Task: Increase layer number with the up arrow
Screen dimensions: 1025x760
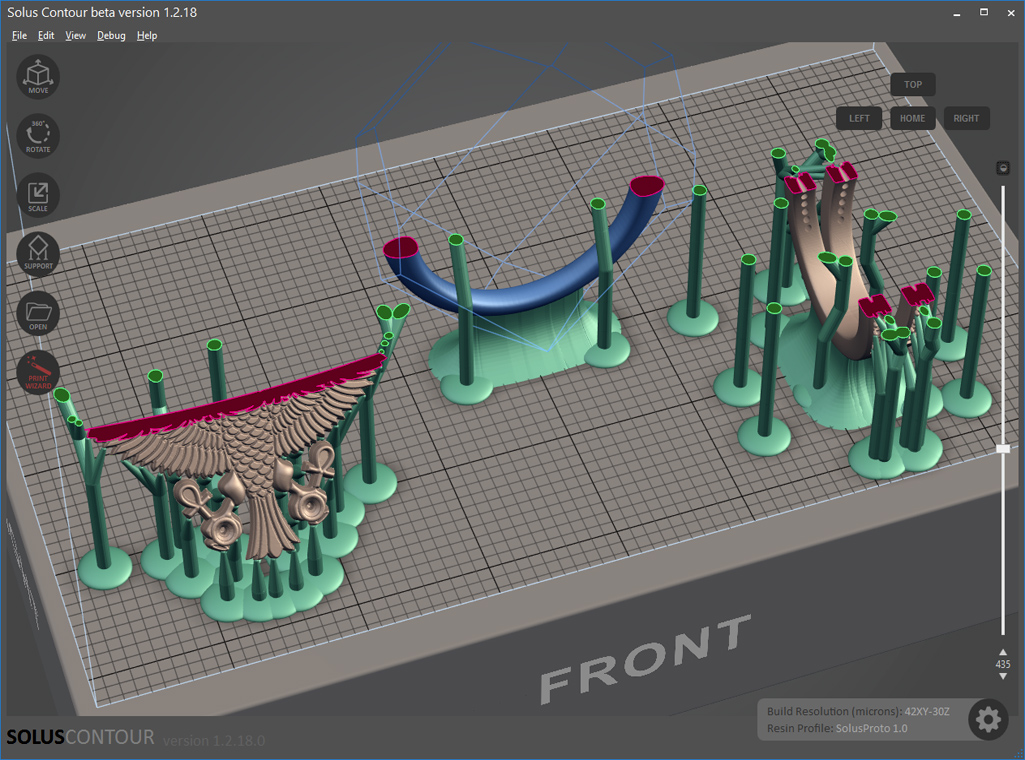Action: pyautogui.click(x=1003, y=652)
